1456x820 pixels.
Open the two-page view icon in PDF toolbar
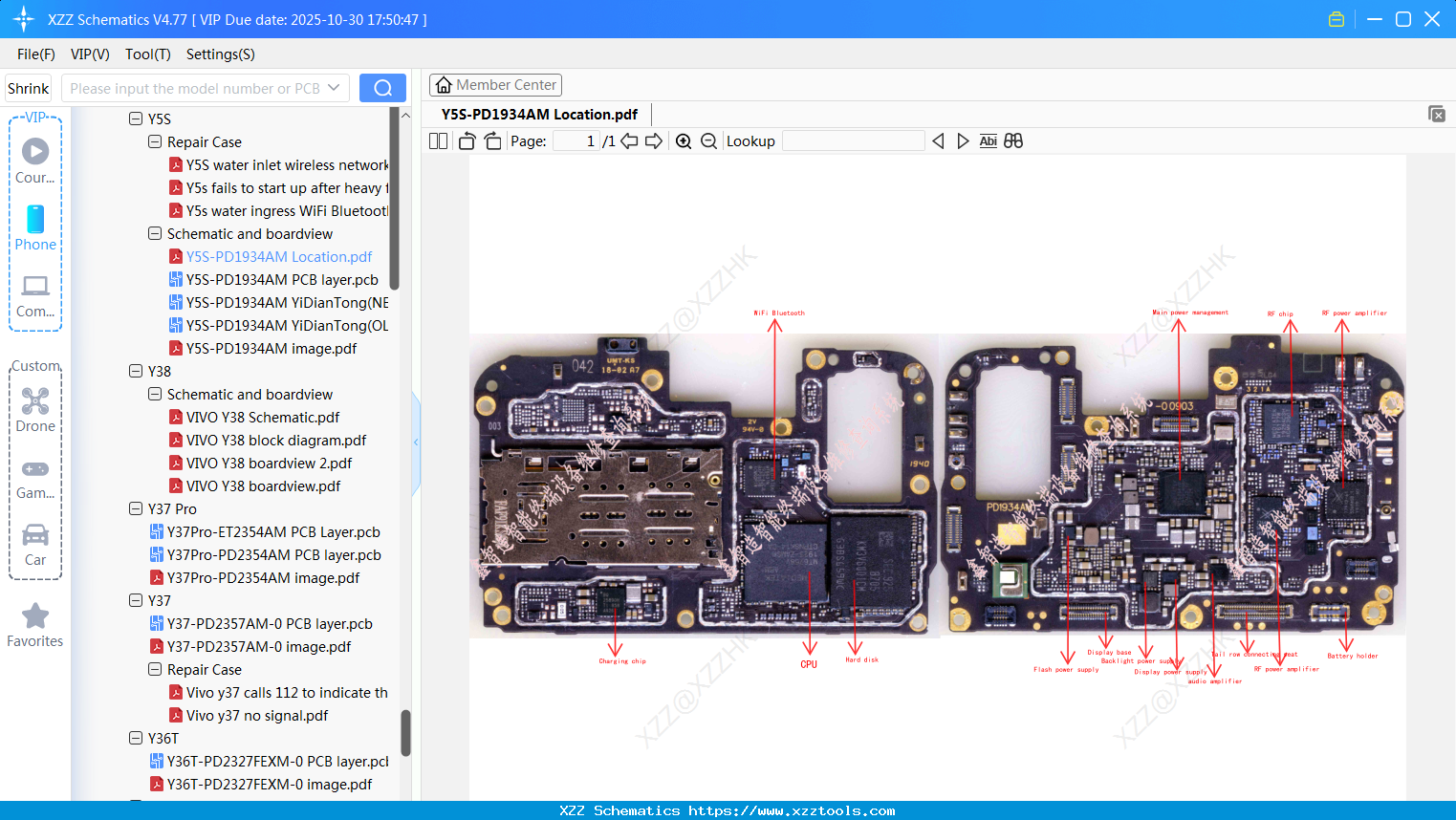coord(437,140)
